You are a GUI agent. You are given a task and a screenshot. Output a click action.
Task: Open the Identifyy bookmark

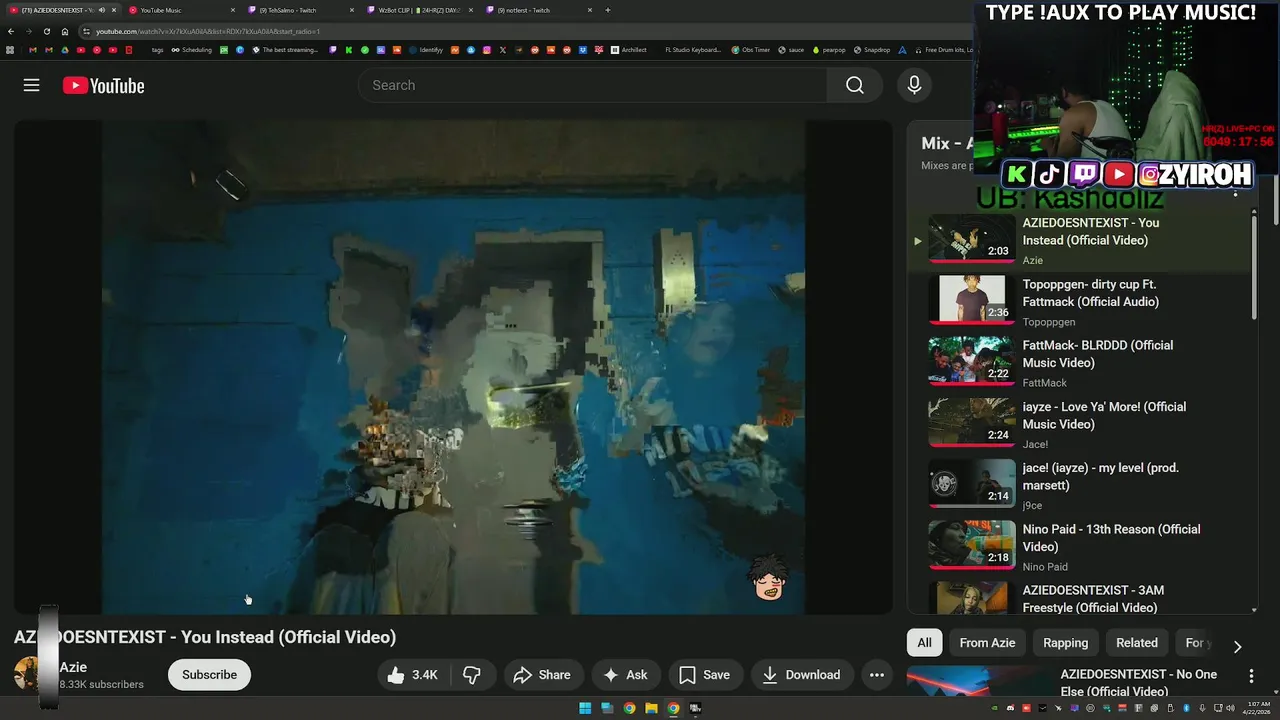point(425,50)
